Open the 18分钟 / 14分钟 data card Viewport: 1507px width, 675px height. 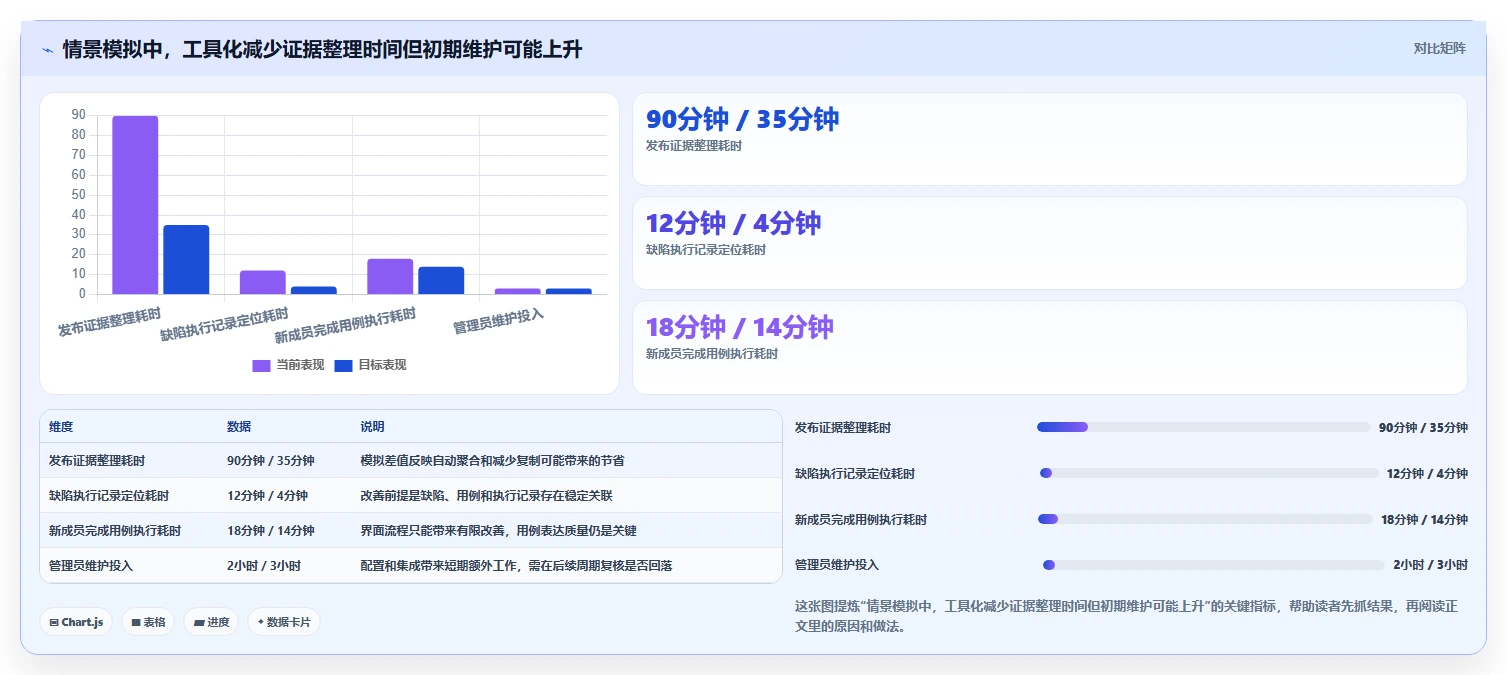pyautogui.click(x=1049, y=347)
